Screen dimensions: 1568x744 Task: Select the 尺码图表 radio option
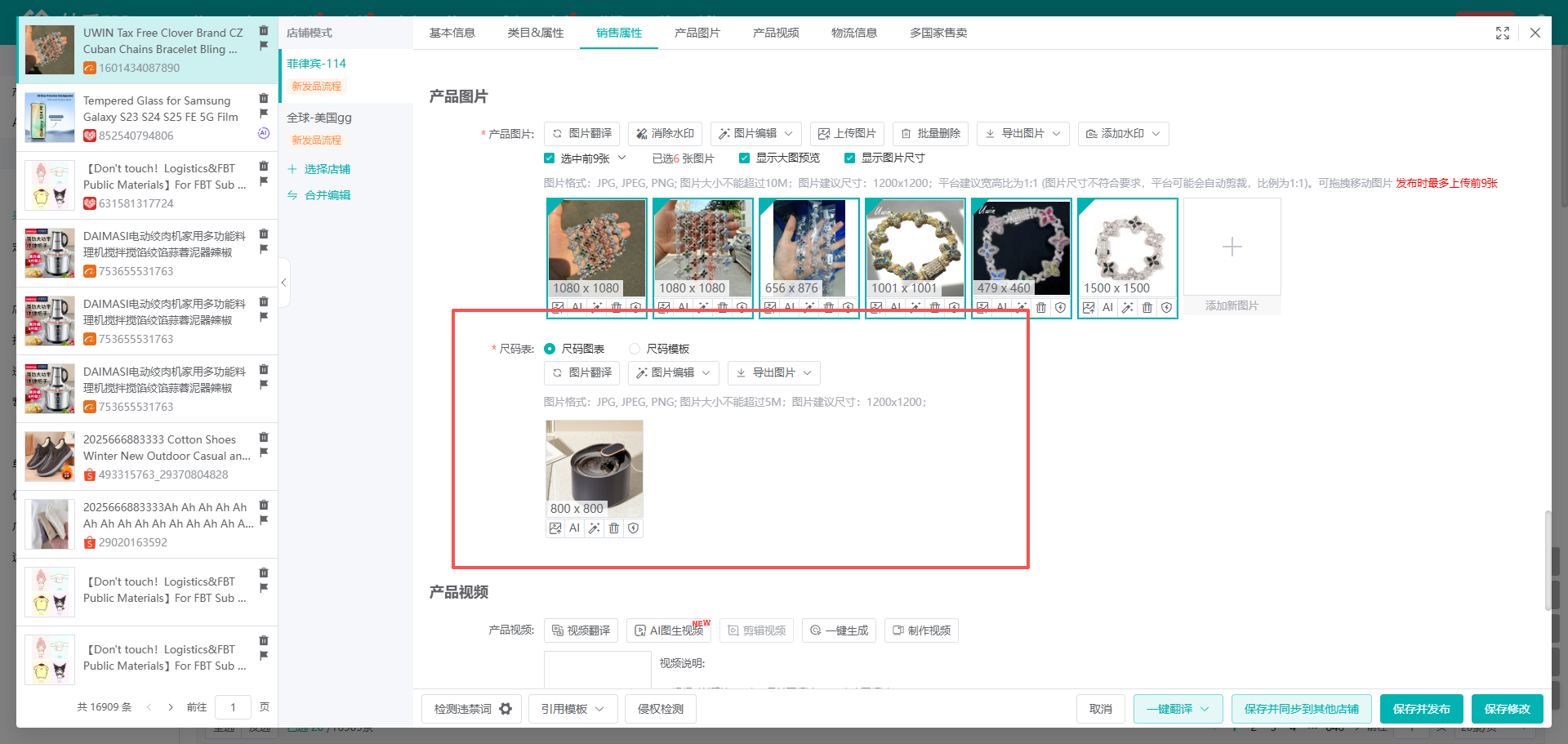click(x=550, y=349)
